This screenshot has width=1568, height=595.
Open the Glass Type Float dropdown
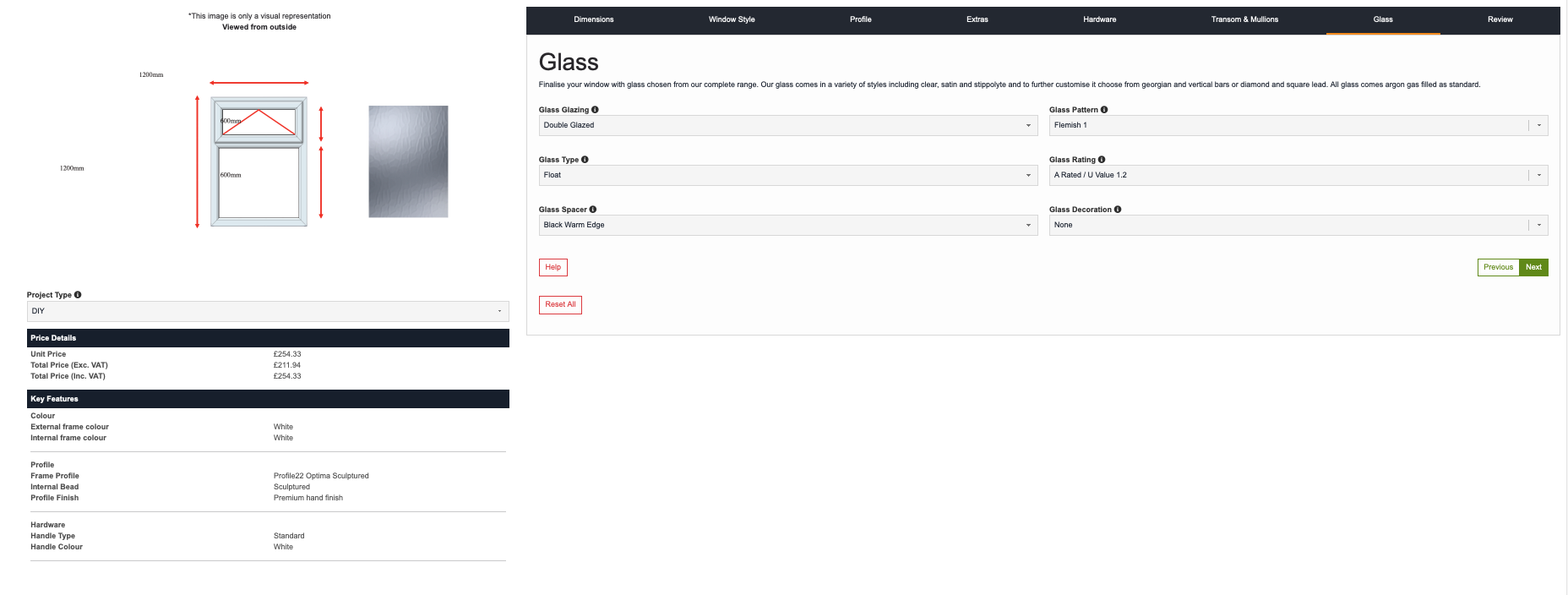pyautogui.click(x=787, y=175)
